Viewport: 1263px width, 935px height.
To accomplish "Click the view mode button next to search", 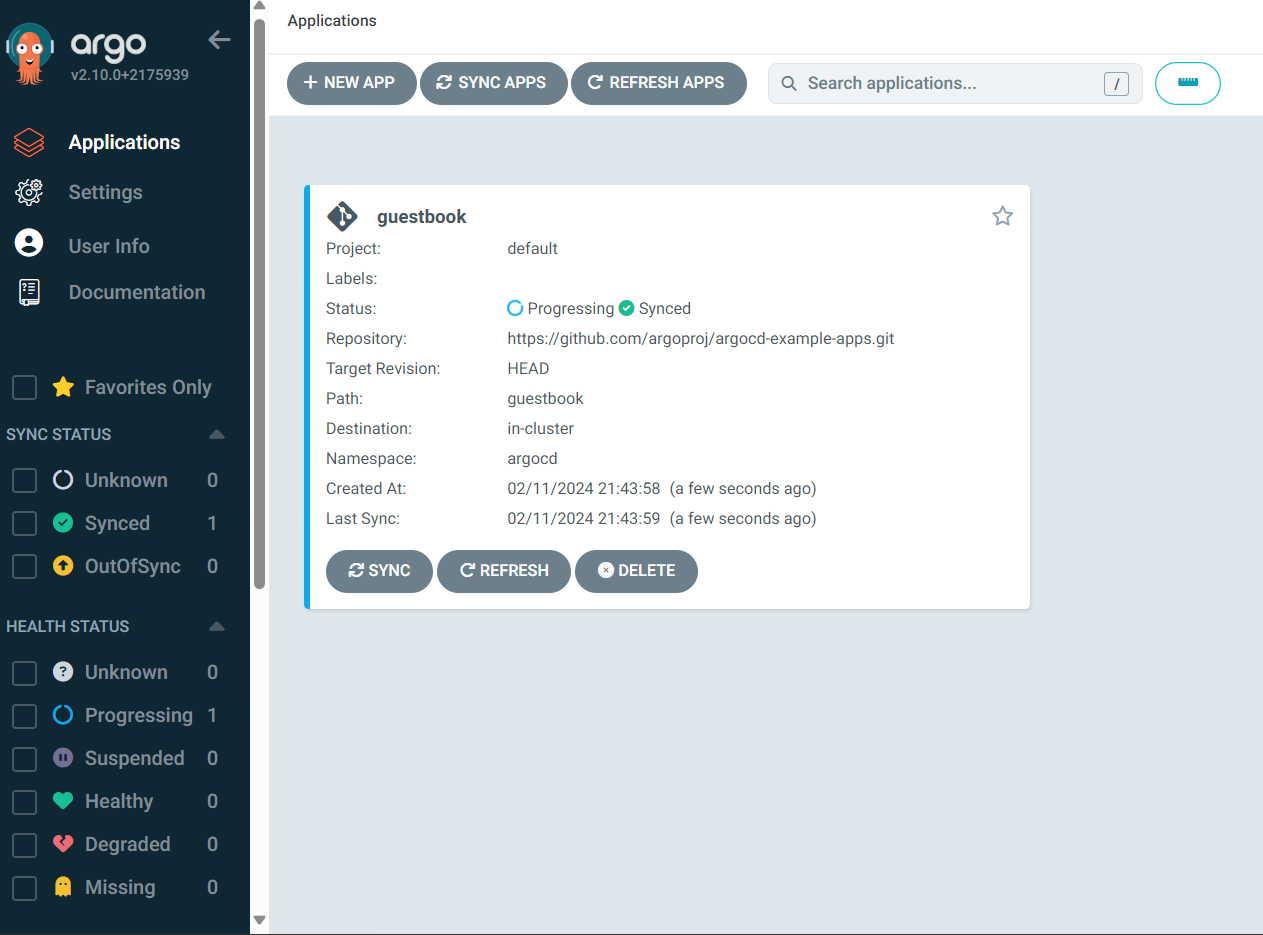I will coord(1188,83).
